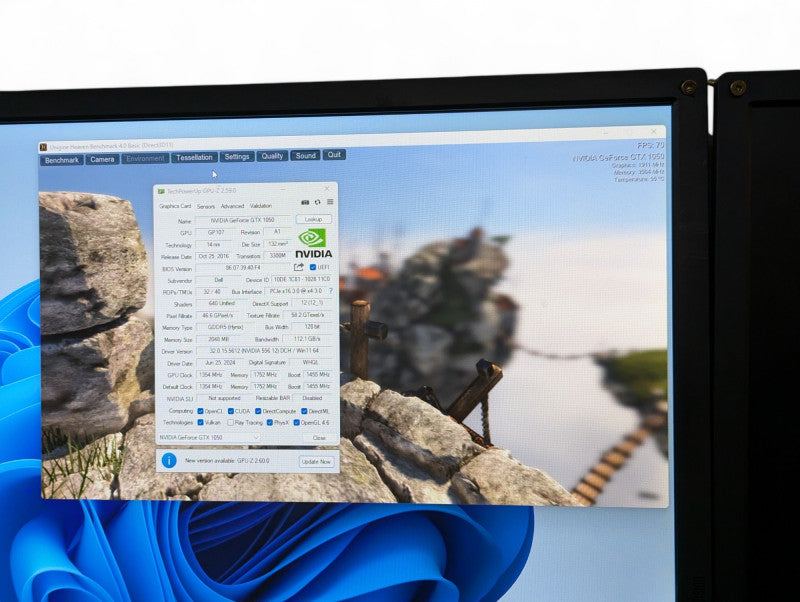Refresh GPU-Z data with refresh icon

[317, 202]
